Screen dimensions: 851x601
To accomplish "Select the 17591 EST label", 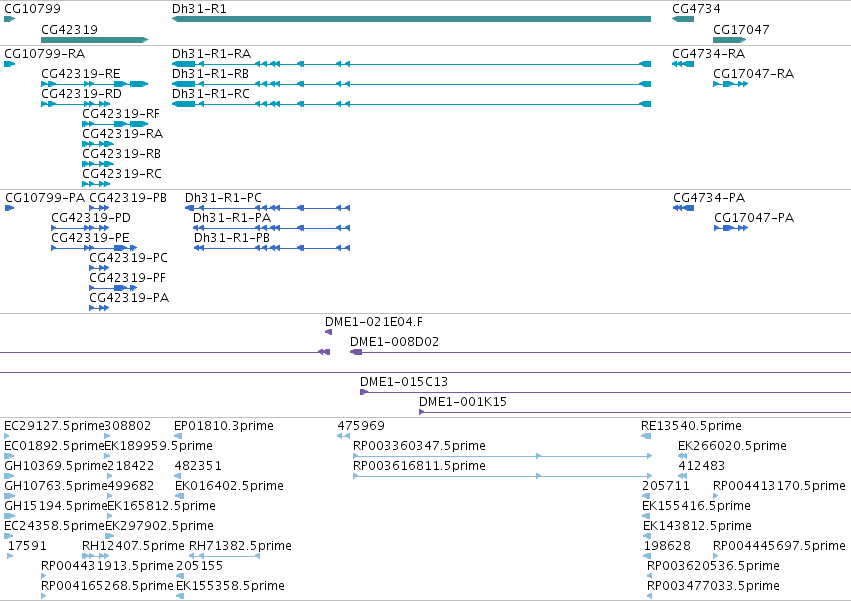I will (27, 546).
